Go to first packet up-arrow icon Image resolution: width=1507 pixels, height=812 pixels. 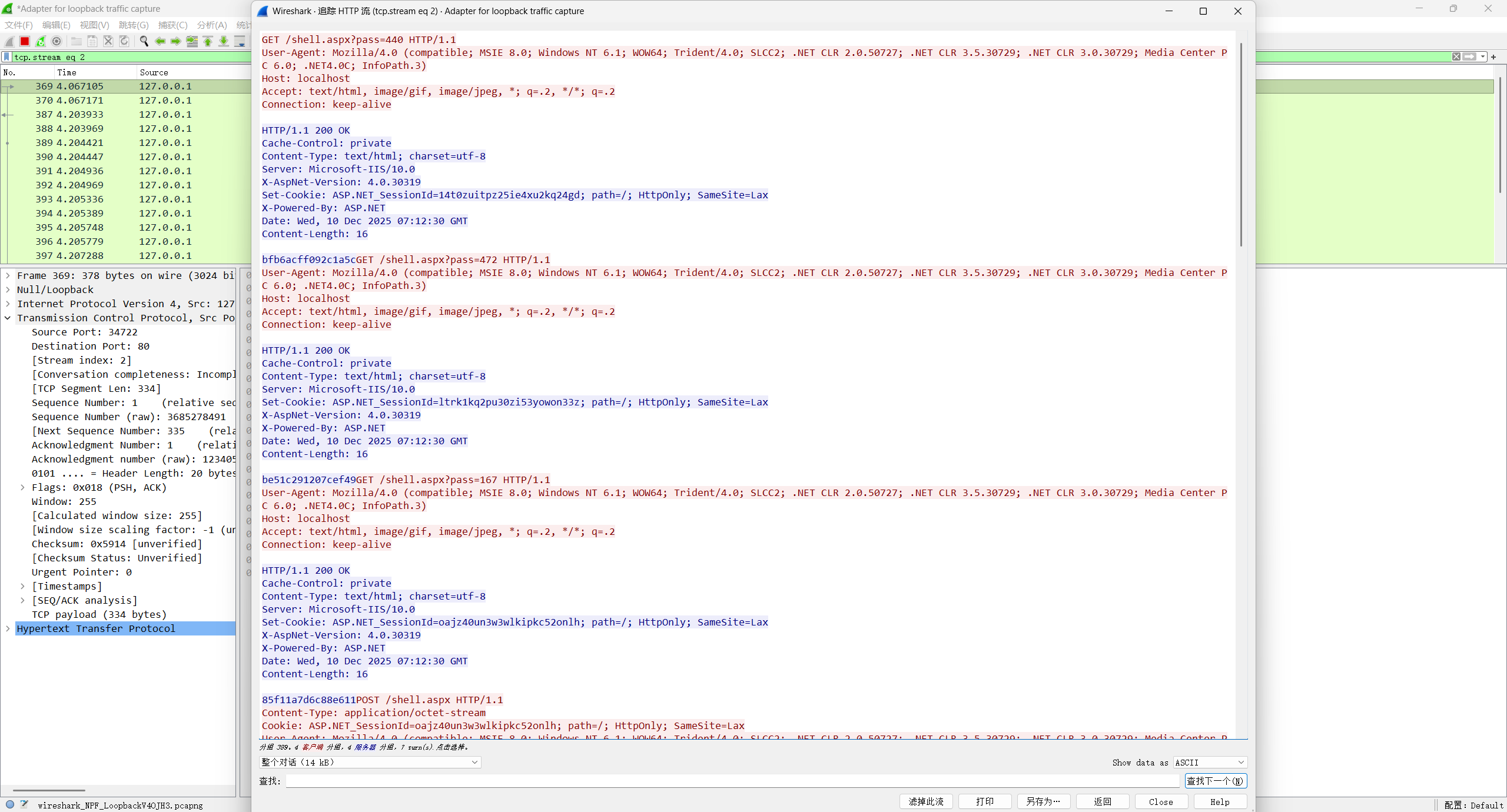pos(208,41)
